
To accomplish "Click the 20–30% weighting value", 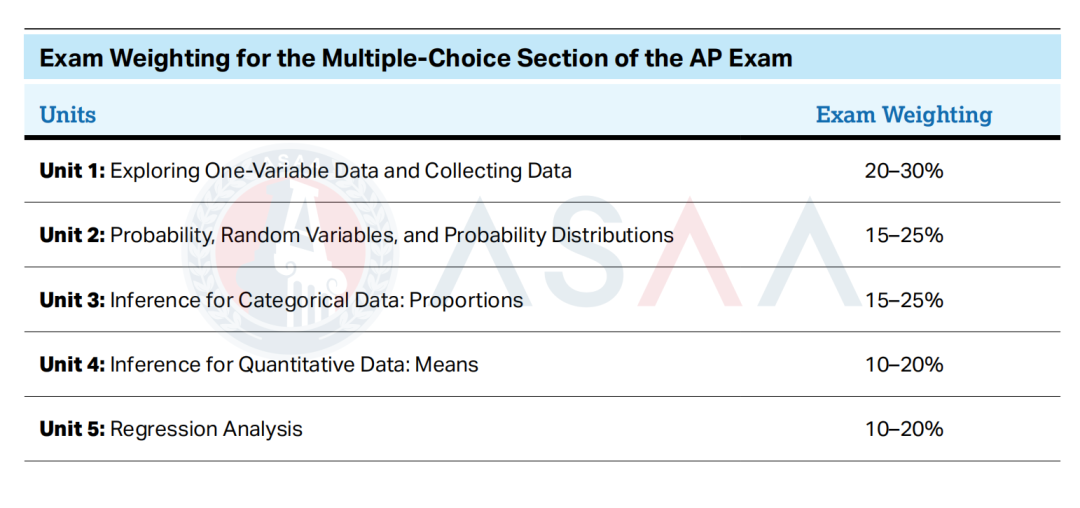I will coord(904,171).
